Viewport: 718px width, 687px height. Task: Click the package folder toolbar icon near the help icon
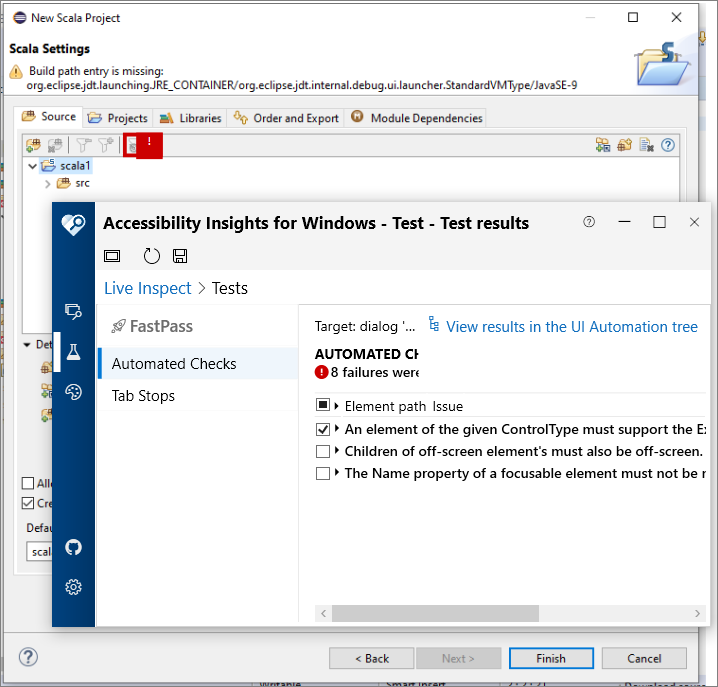(625, 145)
